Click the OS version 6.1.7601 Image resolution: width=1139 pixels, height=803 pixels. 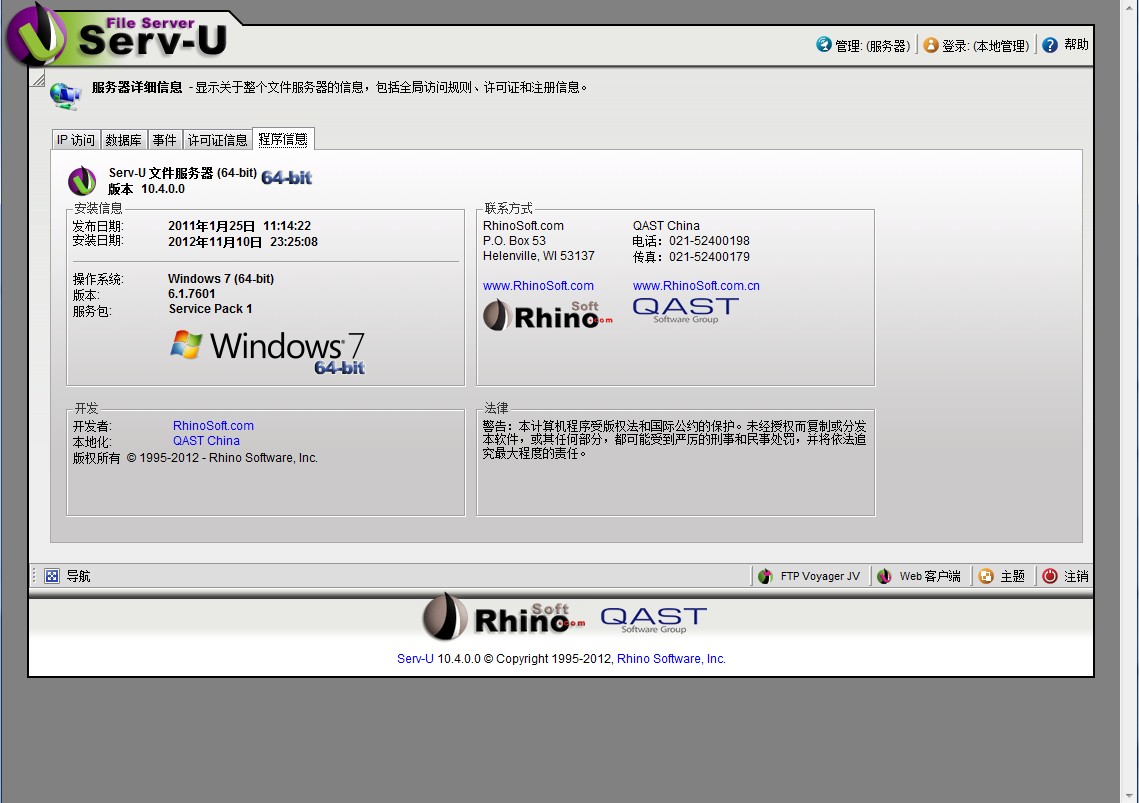[192, 294]
